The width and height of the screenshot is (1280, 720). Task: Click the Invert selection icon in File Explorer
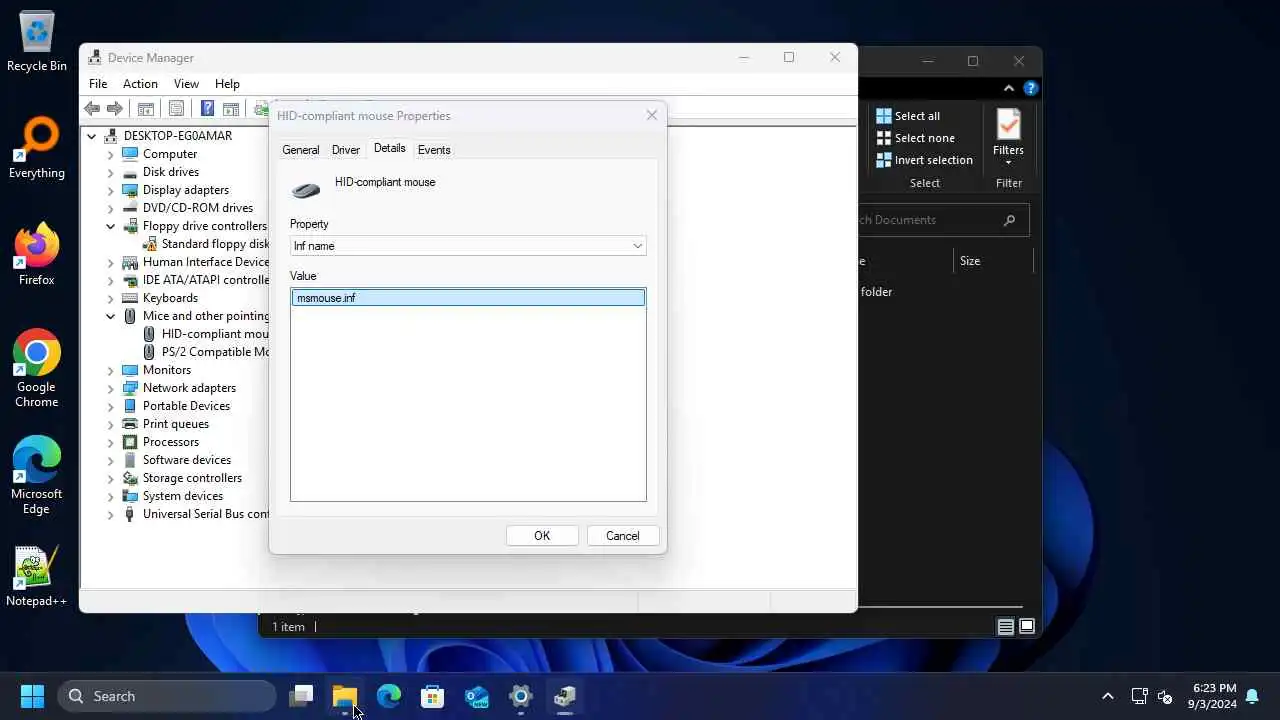(x=884, y=160)
